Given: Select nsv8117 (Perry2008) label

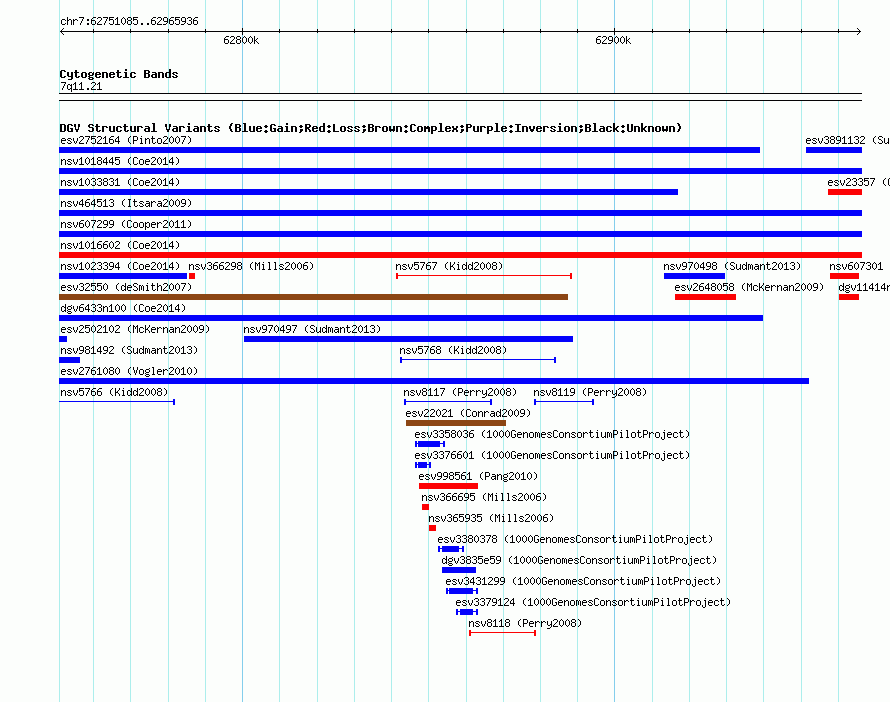Looking at the screenshot, I should (x=460, y=392).
